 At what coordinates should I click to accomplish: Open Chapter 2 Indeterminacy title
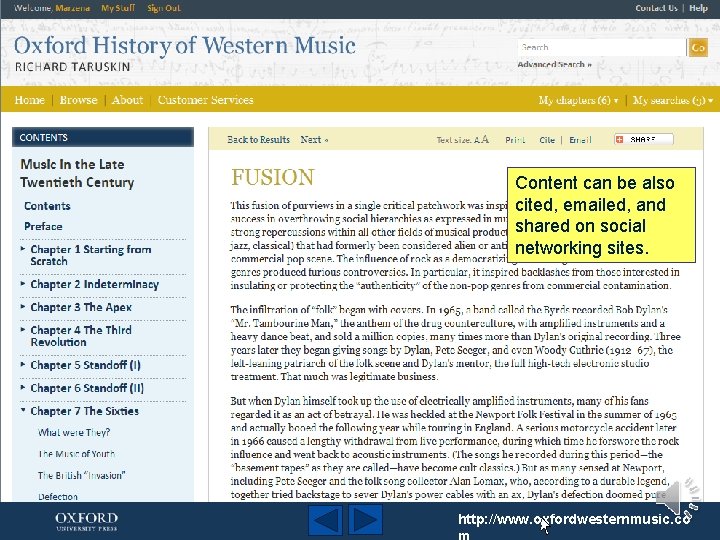[x=95, y=284]
